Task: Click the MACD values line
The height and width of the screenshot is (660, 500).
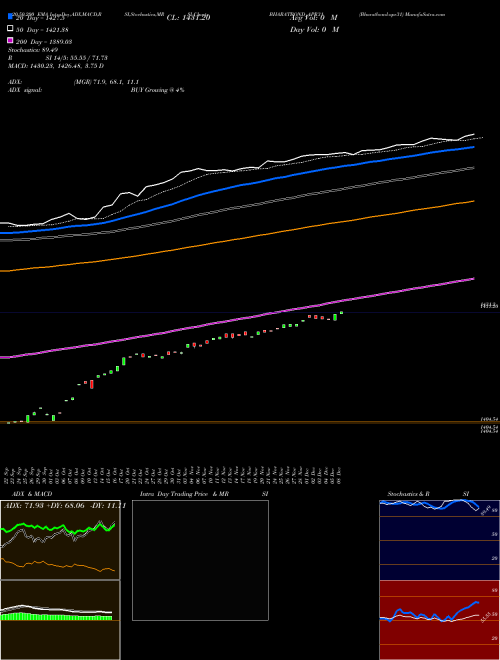Action: [56, 66]
